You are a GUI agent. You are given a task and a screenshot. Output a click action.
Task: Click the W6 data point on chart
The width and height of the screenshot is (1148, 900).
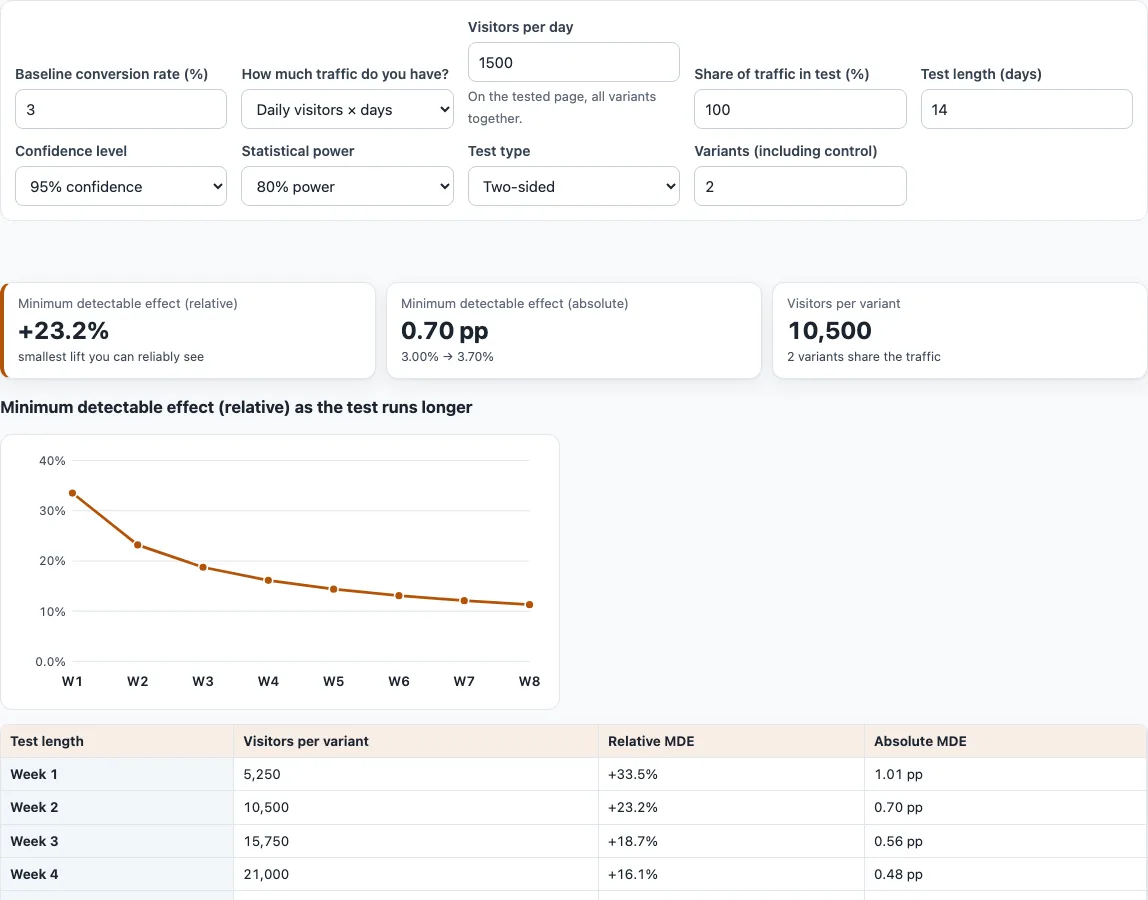[x=399, y=595]
